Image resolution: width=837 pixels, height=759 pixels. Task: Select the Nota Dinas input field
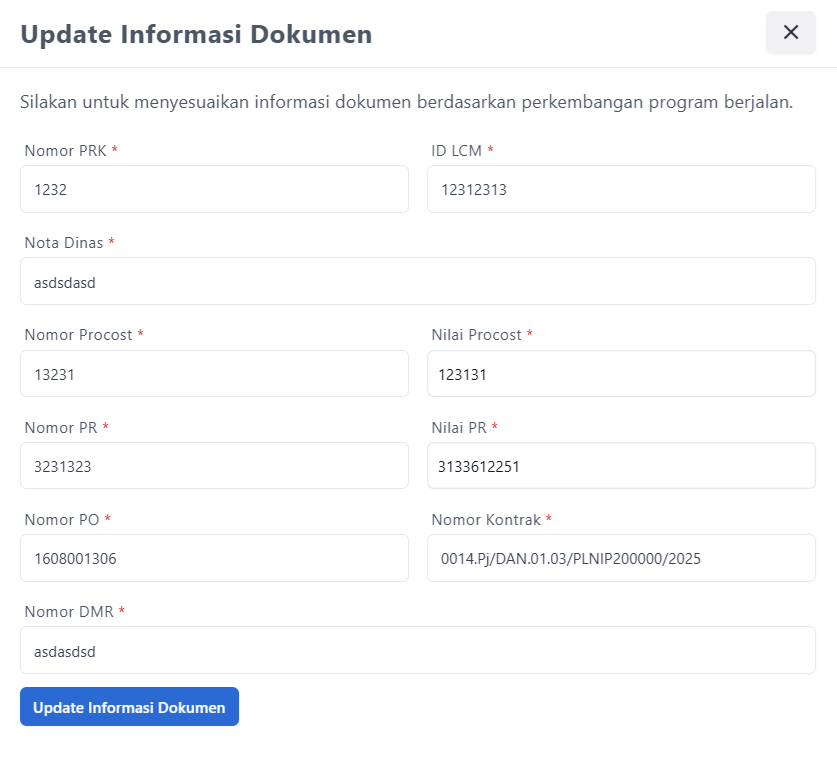click(417, 281)
